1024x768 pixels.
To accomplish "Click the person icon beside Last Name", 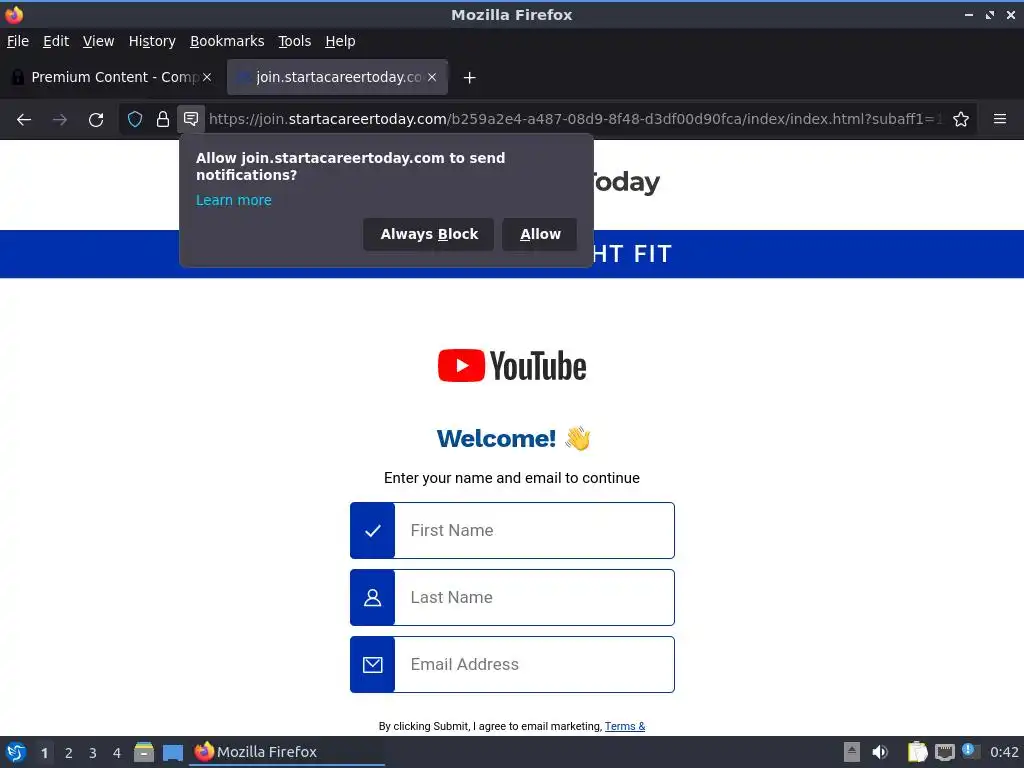I will pos(372,598).
